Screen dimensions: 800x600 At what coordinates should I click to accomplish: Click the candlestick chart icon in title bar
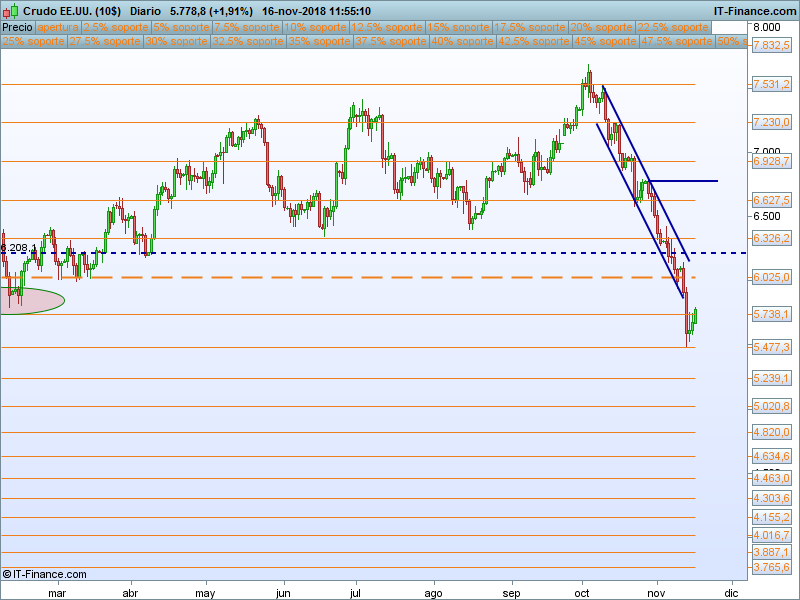point(10,11)
